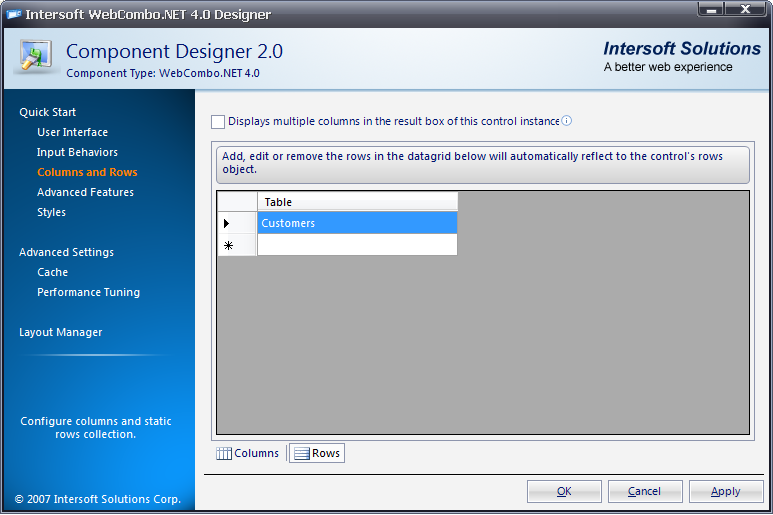This screenshot has width=773, height=515.
Task: Open Performance Tuning settings
Action: coord(88,292)
